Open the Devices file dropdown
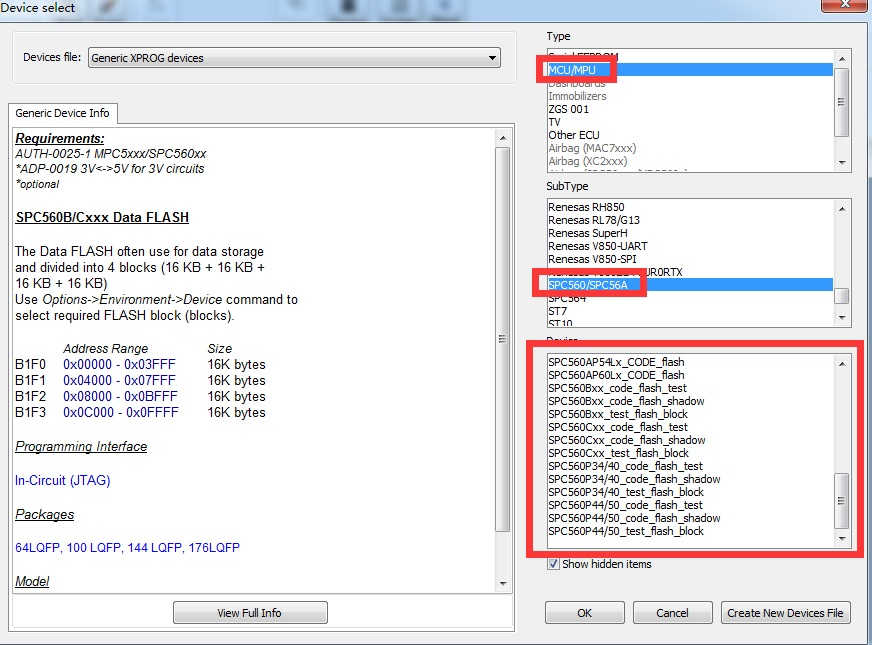 [294, 58]
